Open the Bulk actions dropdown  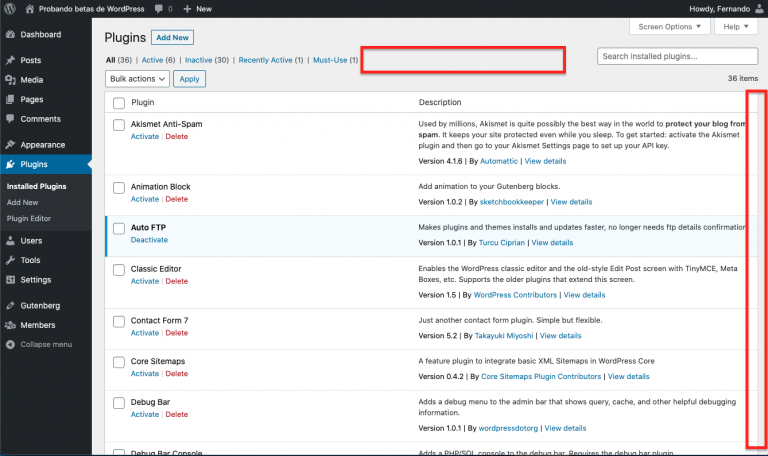[137, 79]
